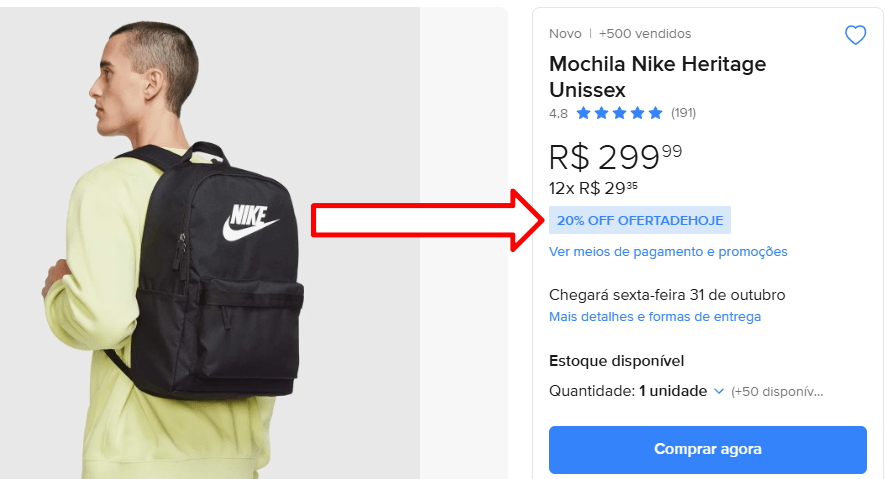Click the Novo condition label

coord(565,34)
